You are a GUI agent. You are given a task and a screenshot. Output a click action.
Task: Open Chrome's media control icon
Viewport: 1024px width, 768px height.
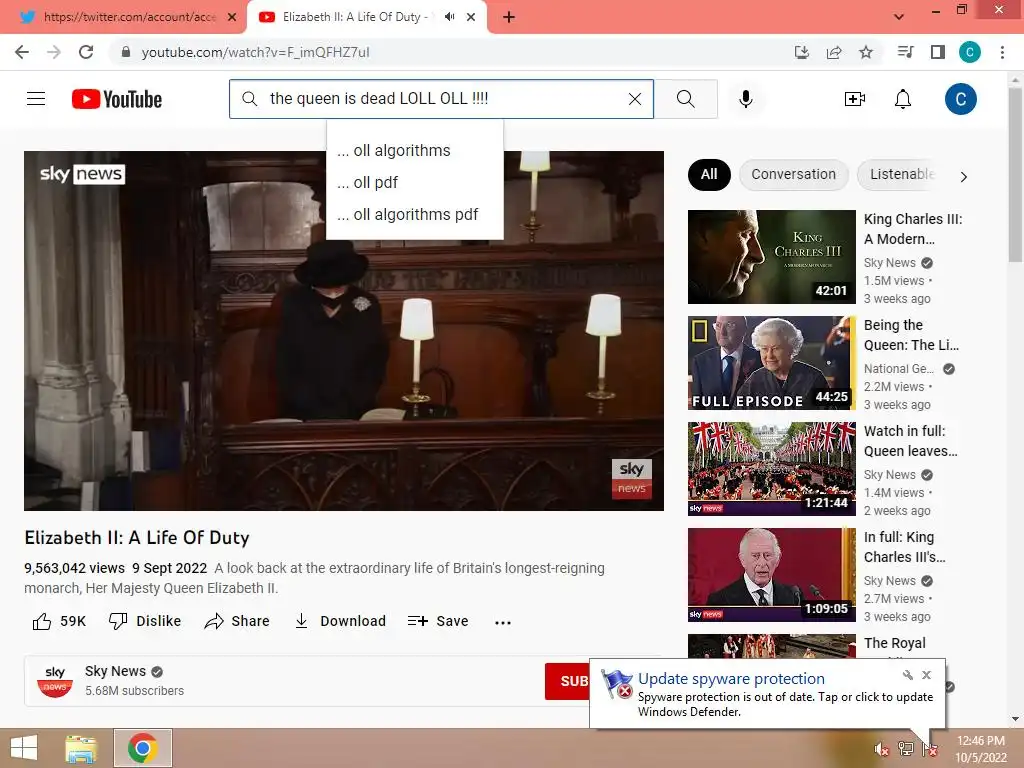coord(905,52)
